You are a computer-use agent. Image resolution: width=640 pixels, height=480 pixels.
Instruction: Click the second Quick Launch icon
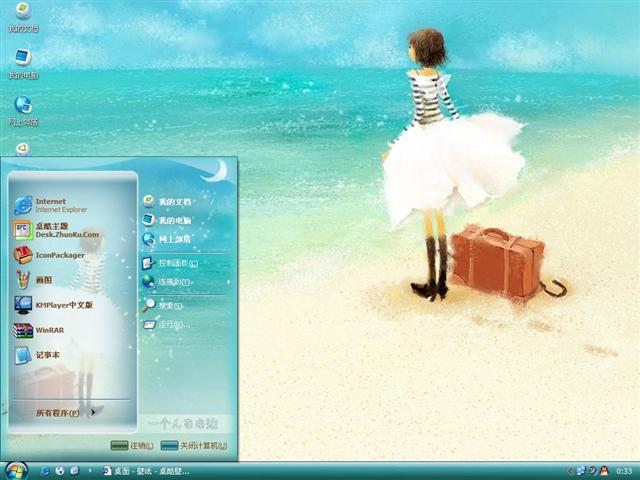[60, 471]
